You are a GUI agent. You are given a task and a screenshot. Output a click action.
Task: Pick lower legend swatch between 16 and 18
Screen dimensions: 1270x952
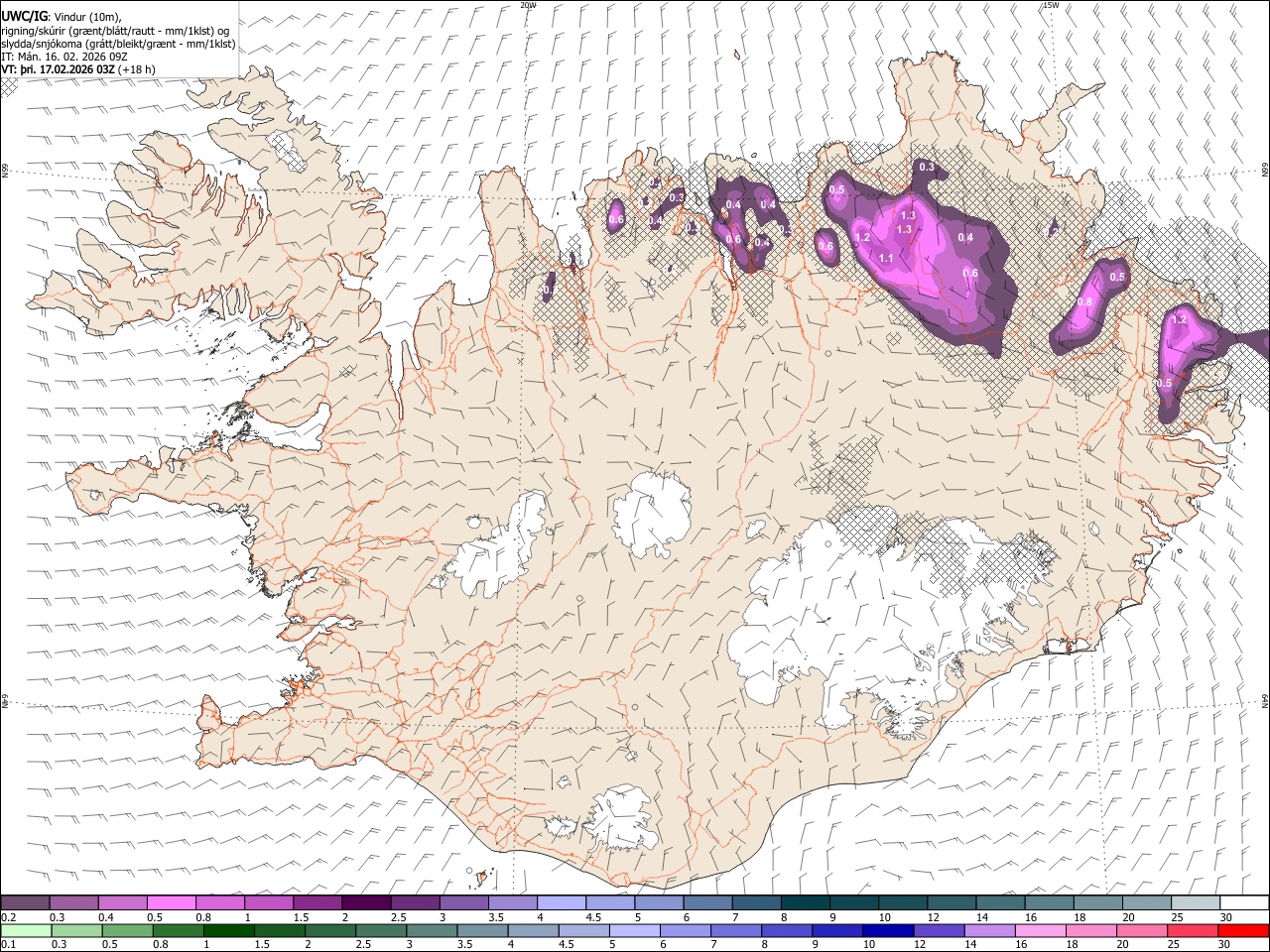(x=1040, y=930)
